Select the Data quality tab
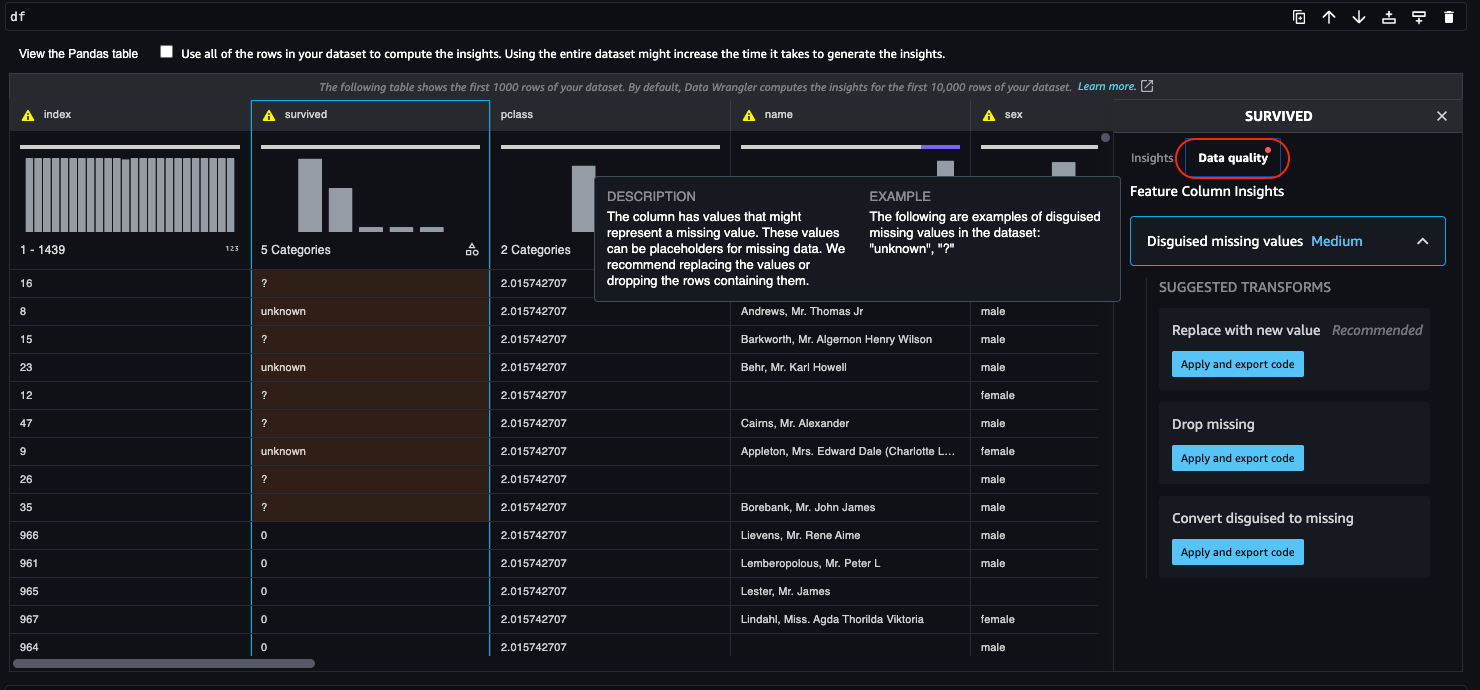The image size is (1480, 690). (x=1232, y=158)
